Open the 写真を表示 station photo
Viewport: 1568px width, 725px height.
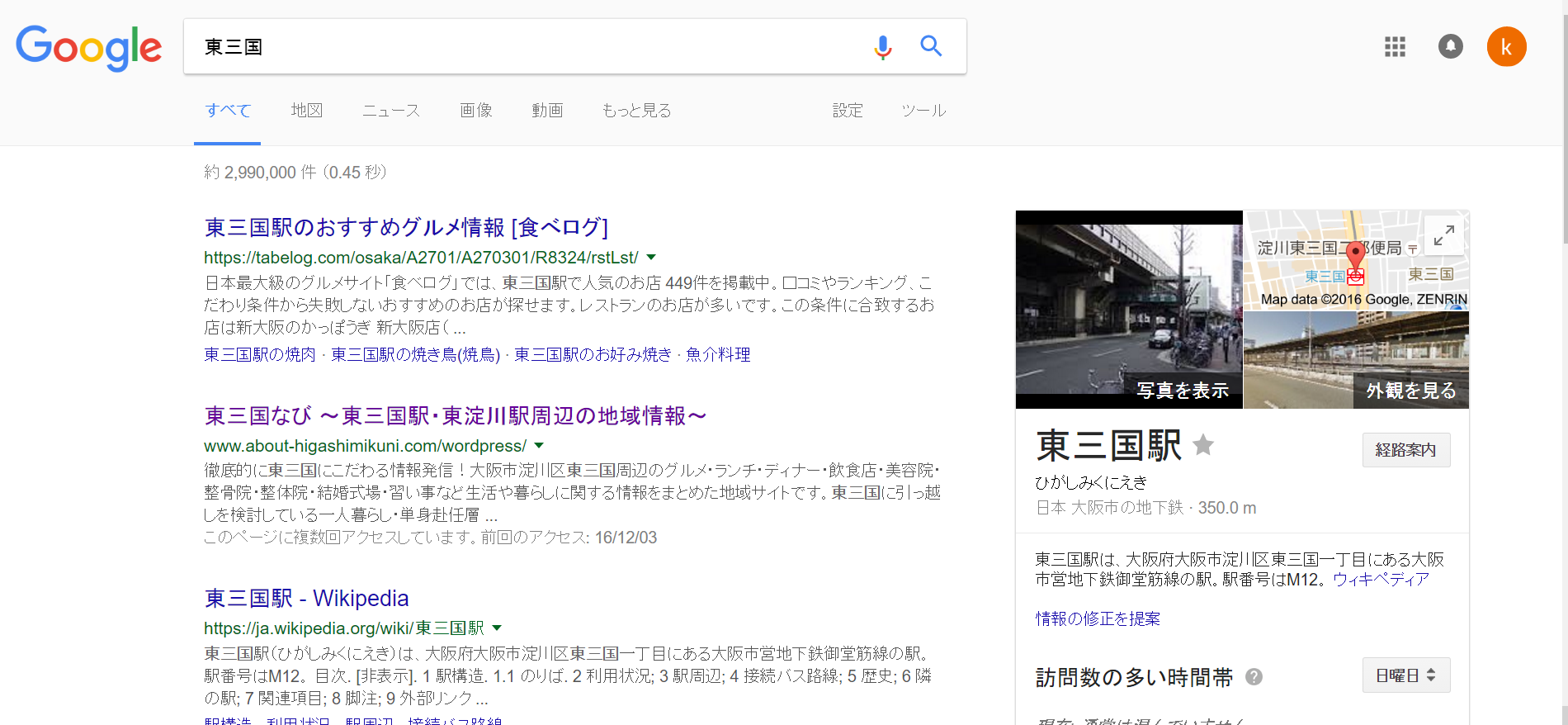pyautogui.click(x=1129, y=310)
